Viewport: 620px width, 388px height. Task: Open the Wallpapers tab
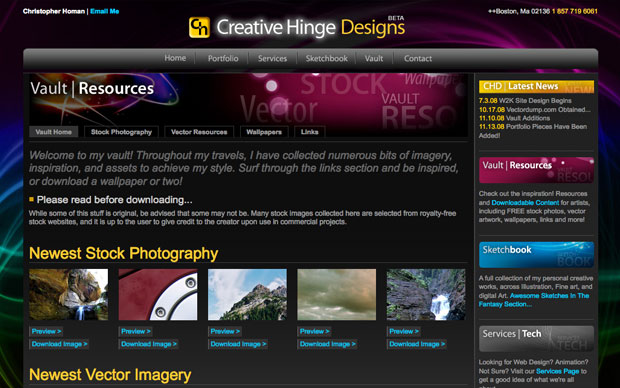tap(264, 132)
